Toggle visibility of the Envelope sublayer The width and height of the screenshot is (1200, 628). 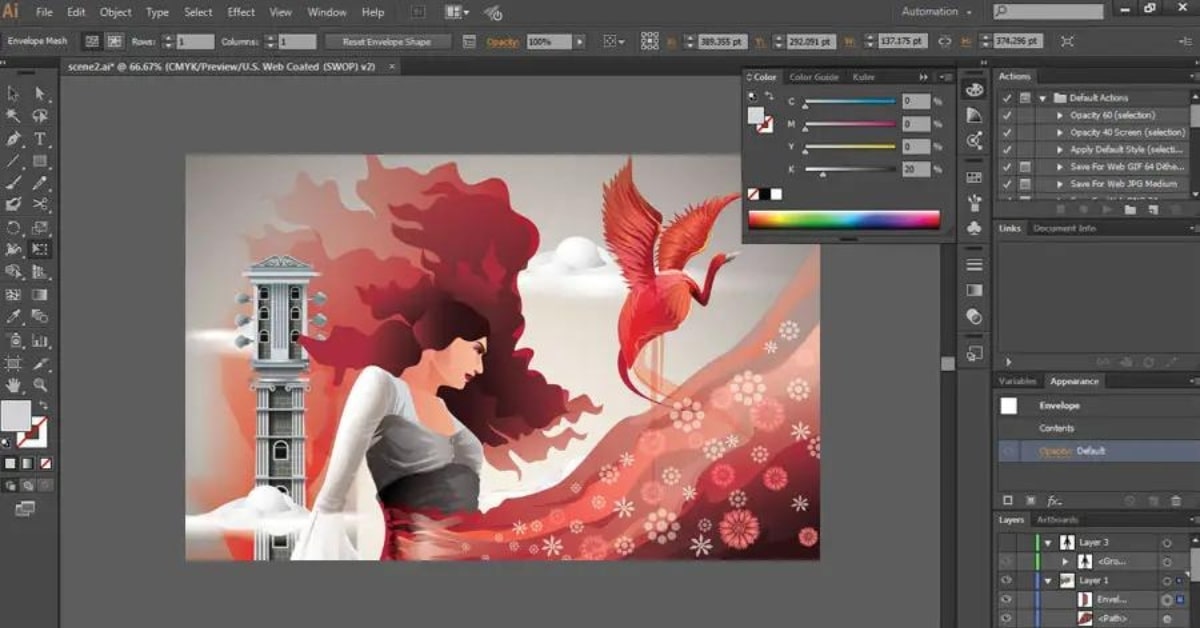[1007, 599]
